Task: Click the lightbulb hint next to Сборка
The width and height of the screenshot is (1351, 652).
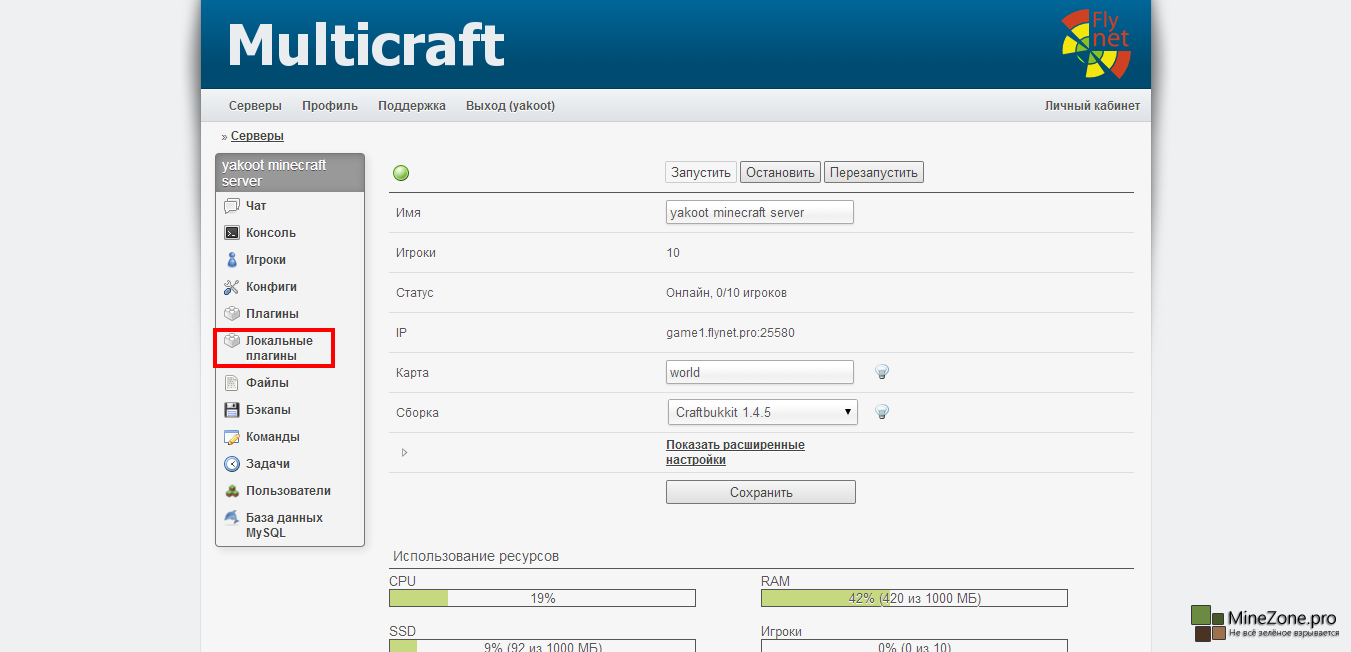Action: pos(882,412)
